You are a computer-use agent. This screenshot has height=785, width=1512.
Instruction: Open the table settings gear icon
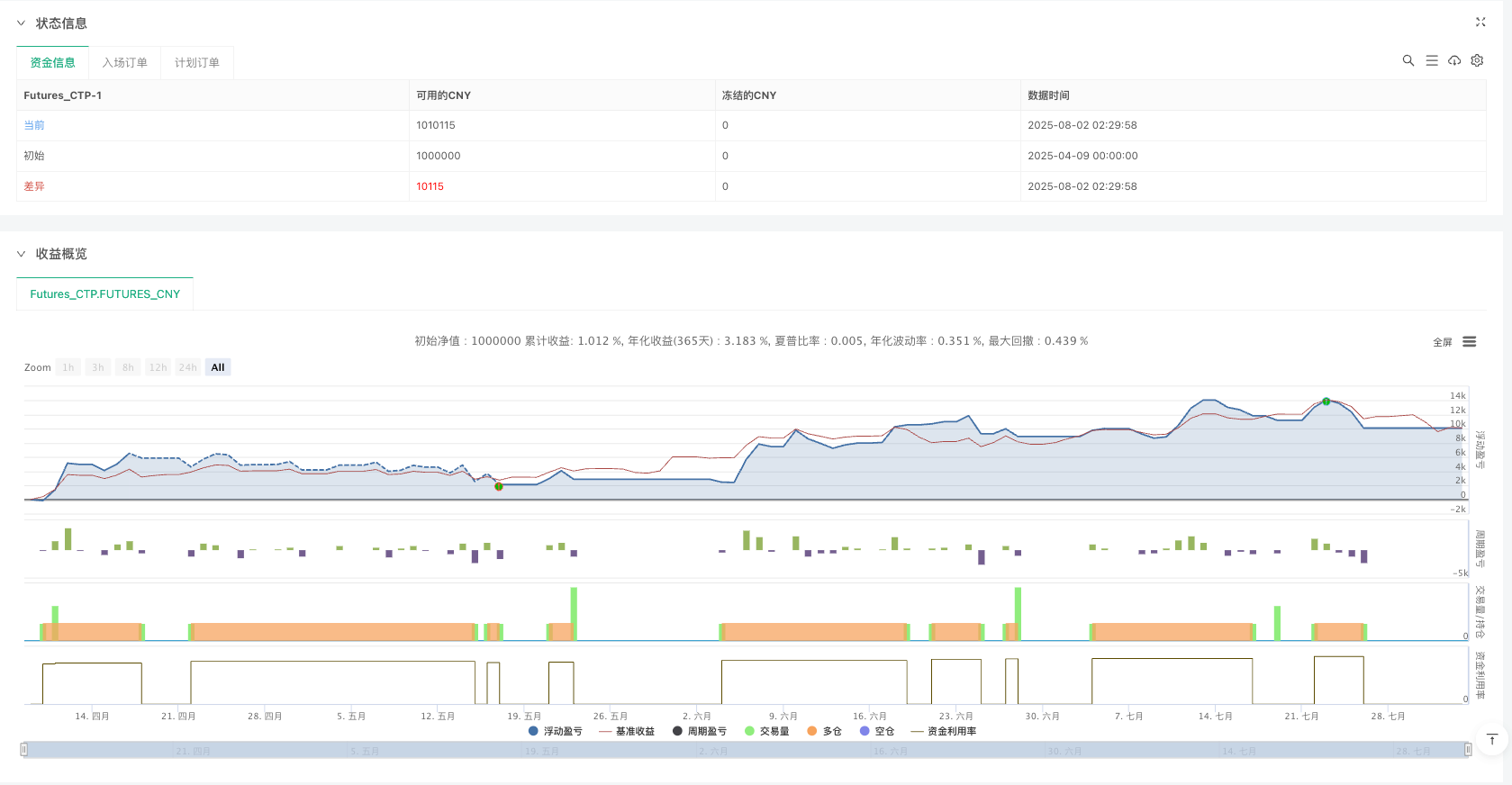point(1477,60)
